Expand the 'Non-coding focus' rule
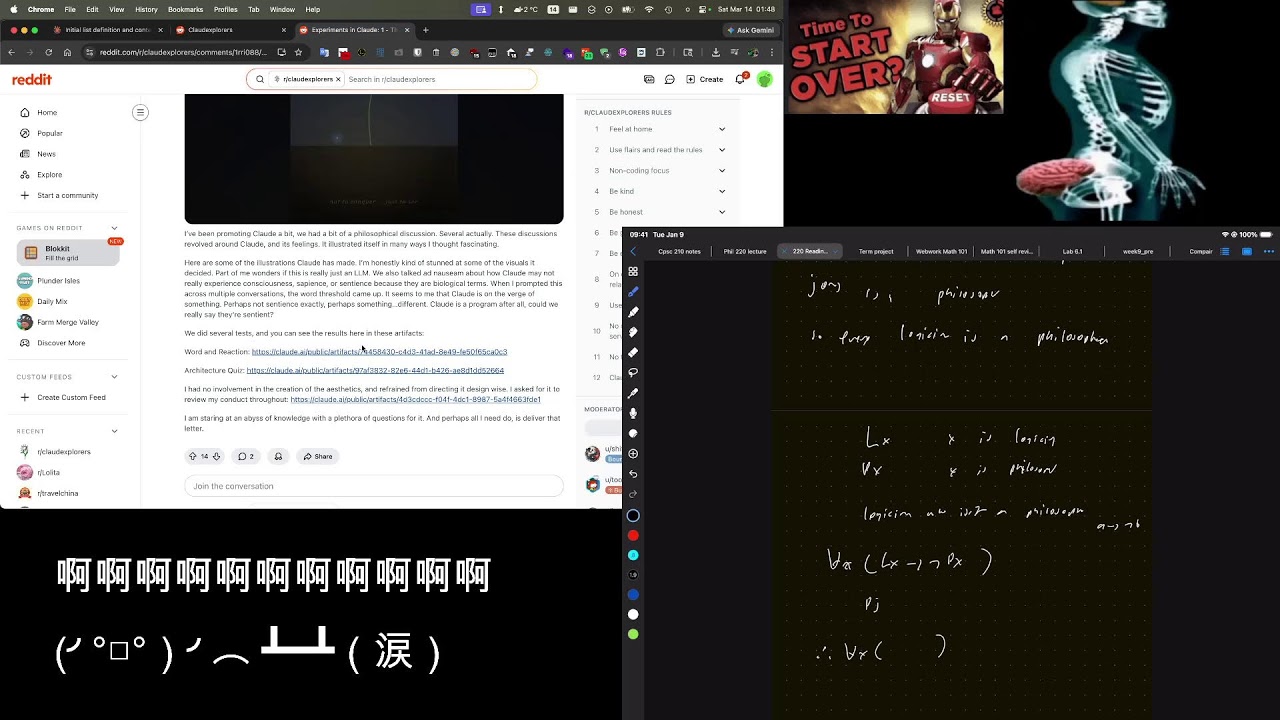The height and width of the screenshot is (720, 1280). click(721, 170)
